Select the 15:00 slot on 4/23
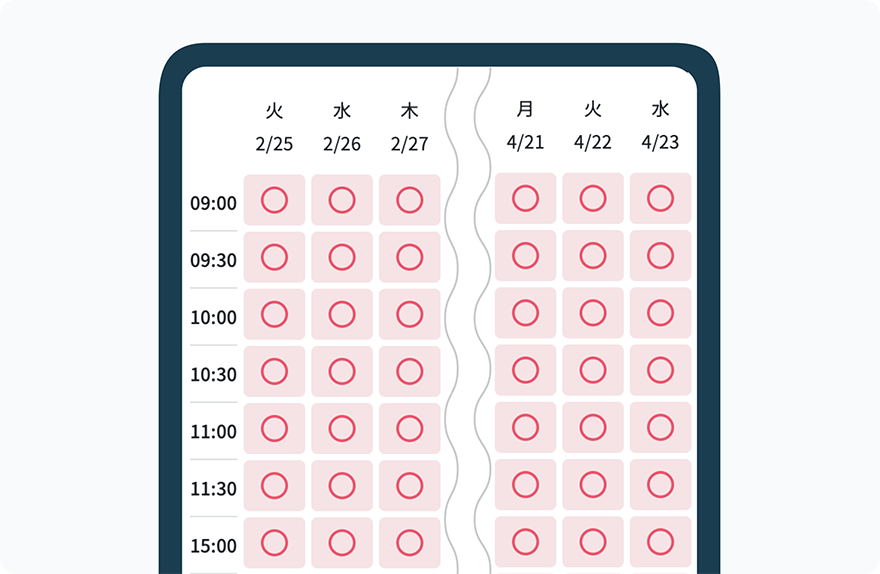 pos(660,541)
